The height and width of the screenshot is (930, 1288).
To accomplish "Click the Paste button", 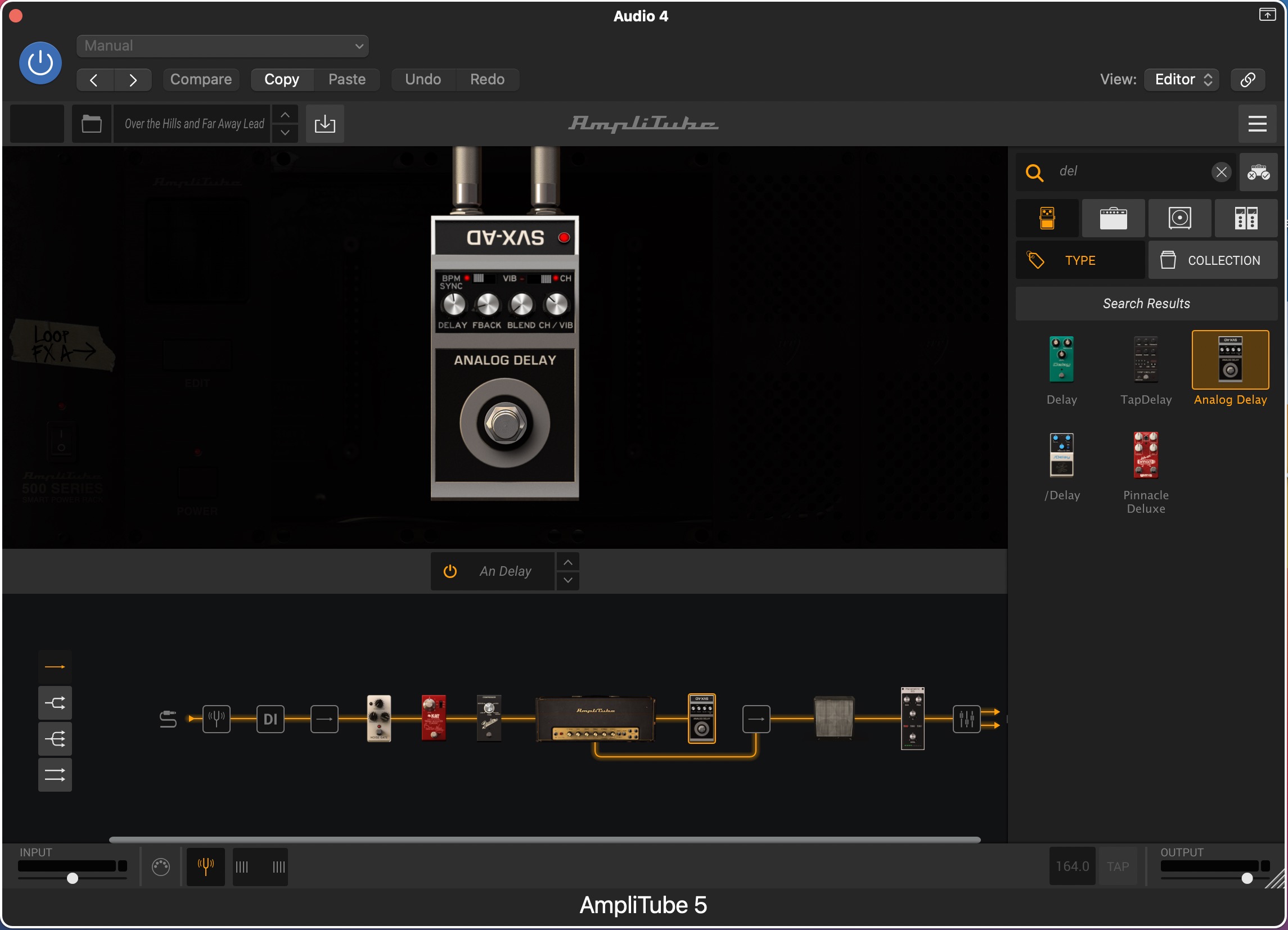I will click(x=347, y=79).
